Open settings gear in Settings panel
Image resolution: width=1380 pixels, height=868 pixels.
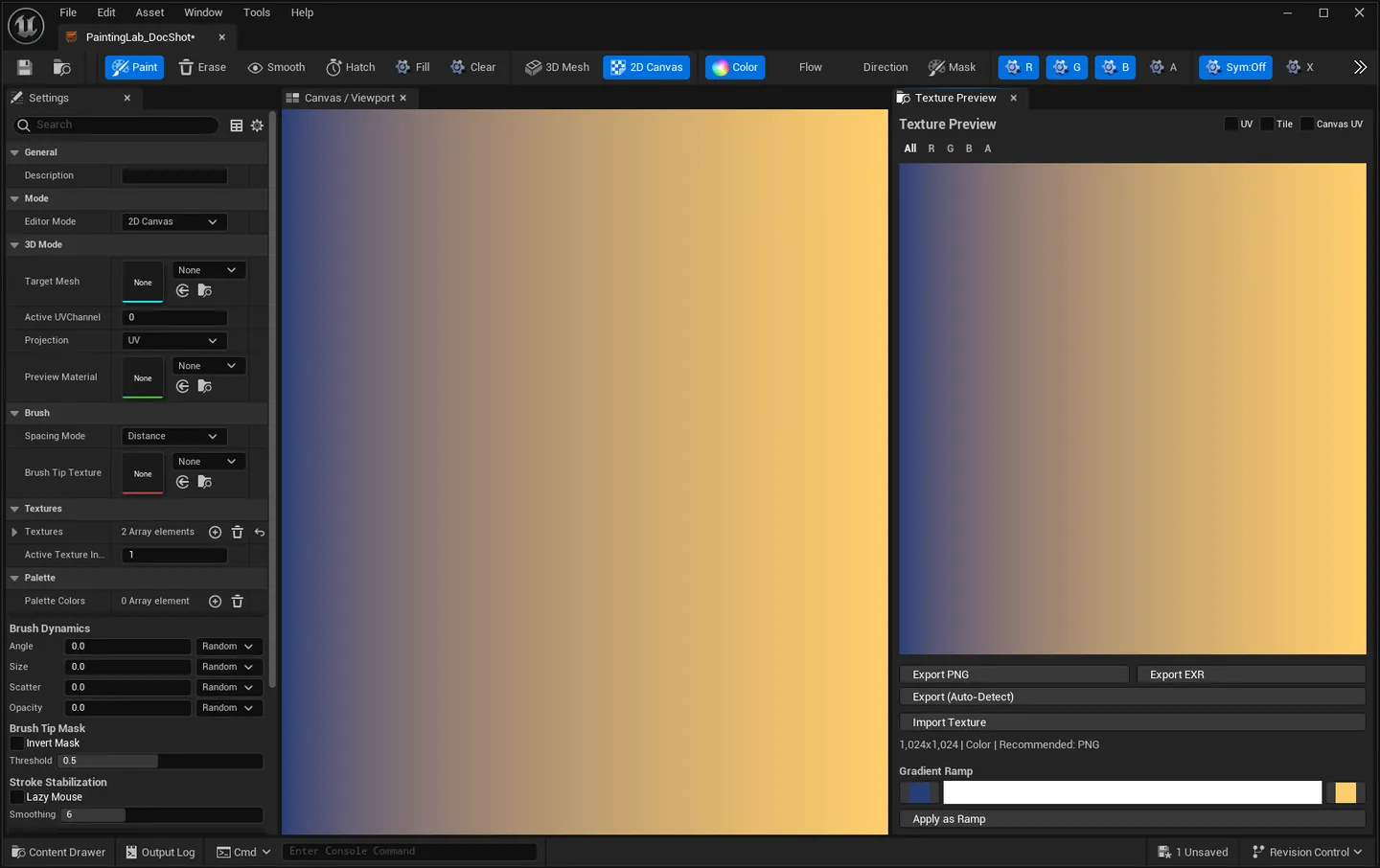pyautogui.click(x=257, y=126)
